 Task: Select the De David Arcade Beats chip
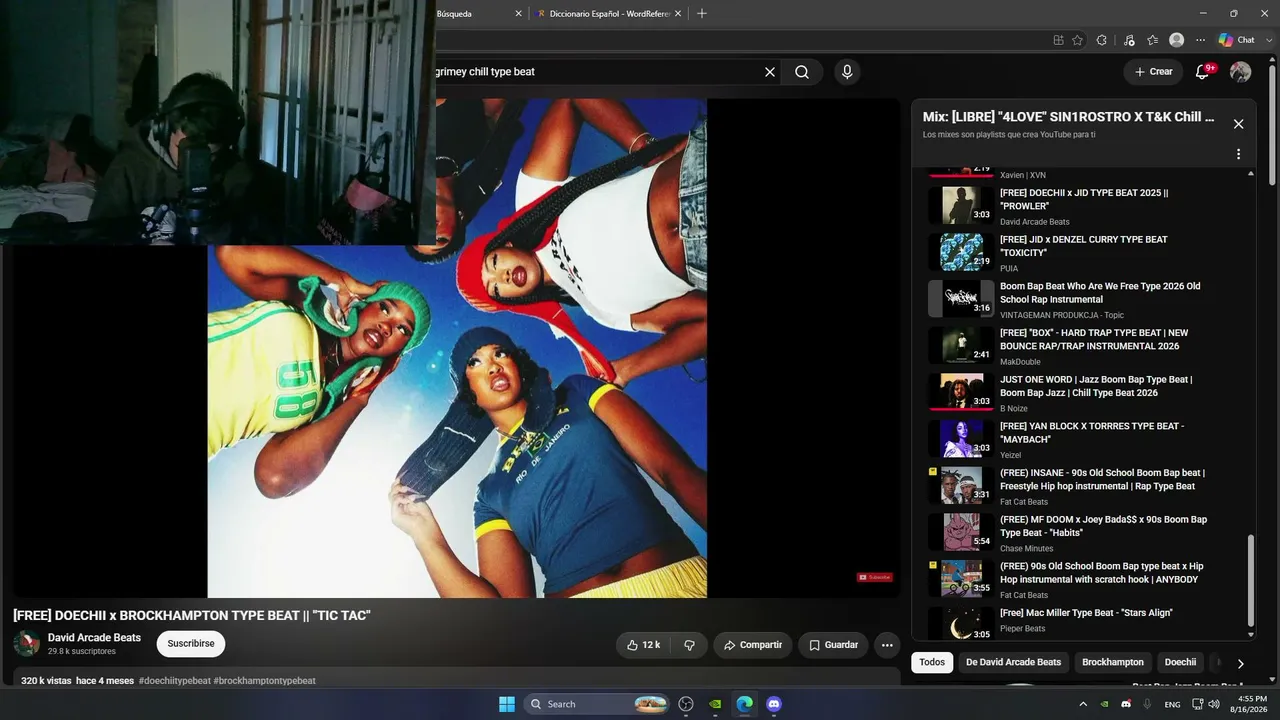[x=1013, y=662]
